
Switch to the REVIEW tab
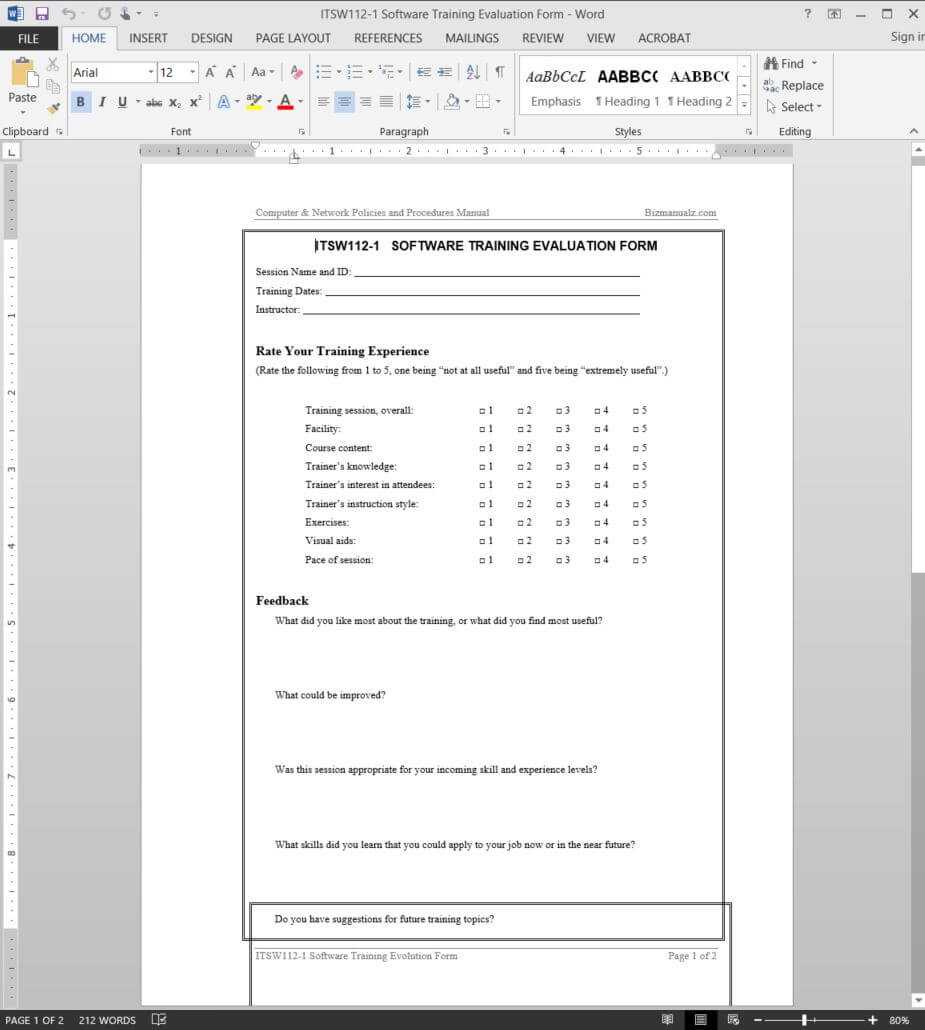pyautogui.click(x=543, y=39)
